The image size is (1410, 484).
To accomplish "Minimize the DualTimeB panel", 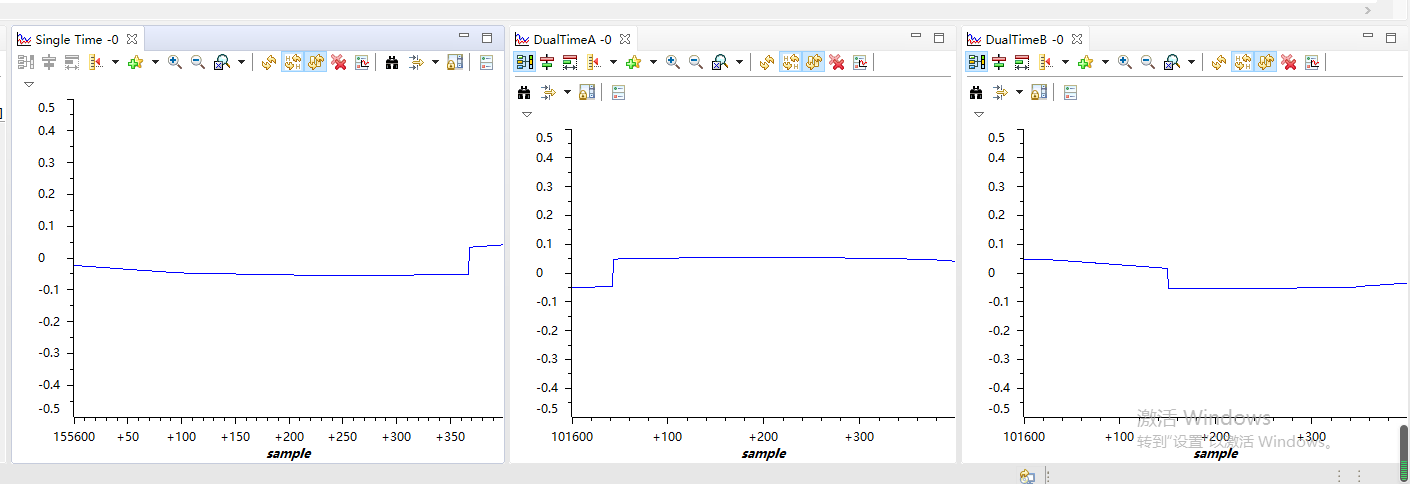I will (1368, 36).
